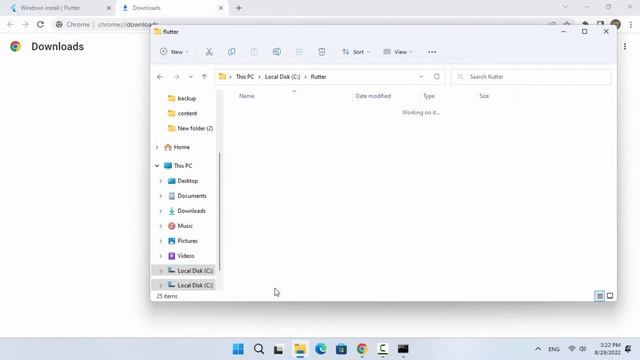Screen dimensions: 640x360
Task: Open the Windows Start menu
Action: click(238, 349)
